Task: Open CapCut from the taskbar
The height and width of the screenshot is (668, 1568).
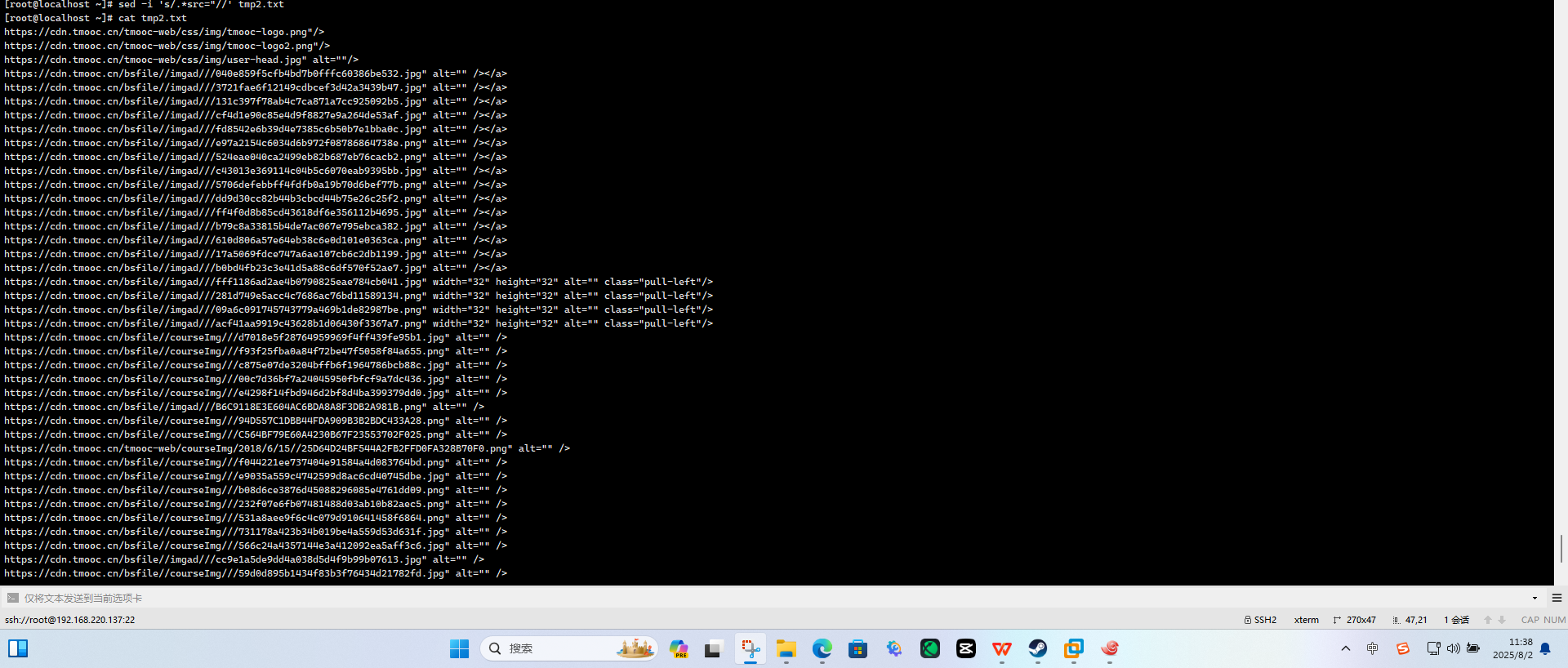Action: pyautogui.click(x=966, y=648)
